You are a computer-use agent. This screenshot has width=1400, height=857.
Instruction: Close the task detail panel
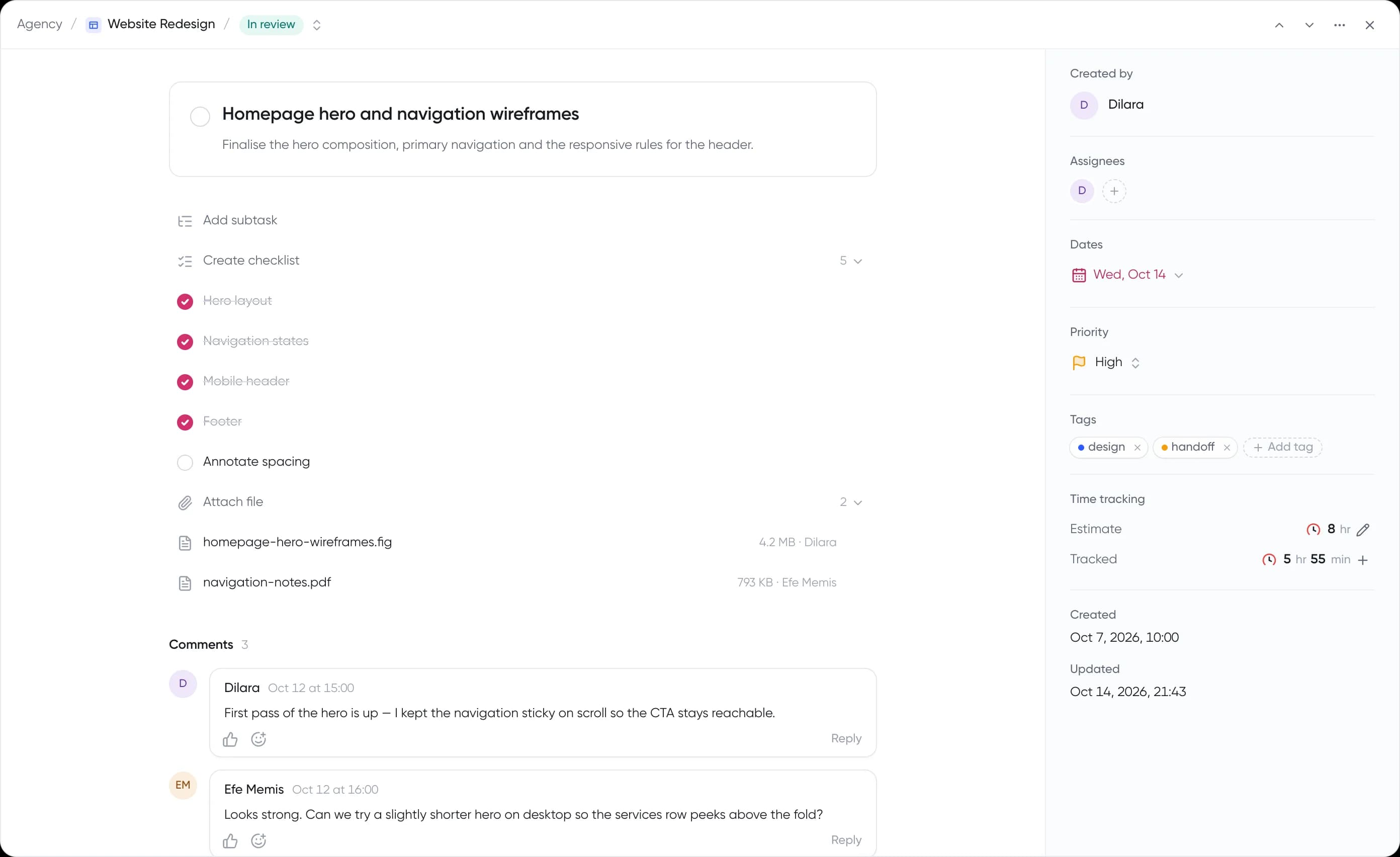1369,25
